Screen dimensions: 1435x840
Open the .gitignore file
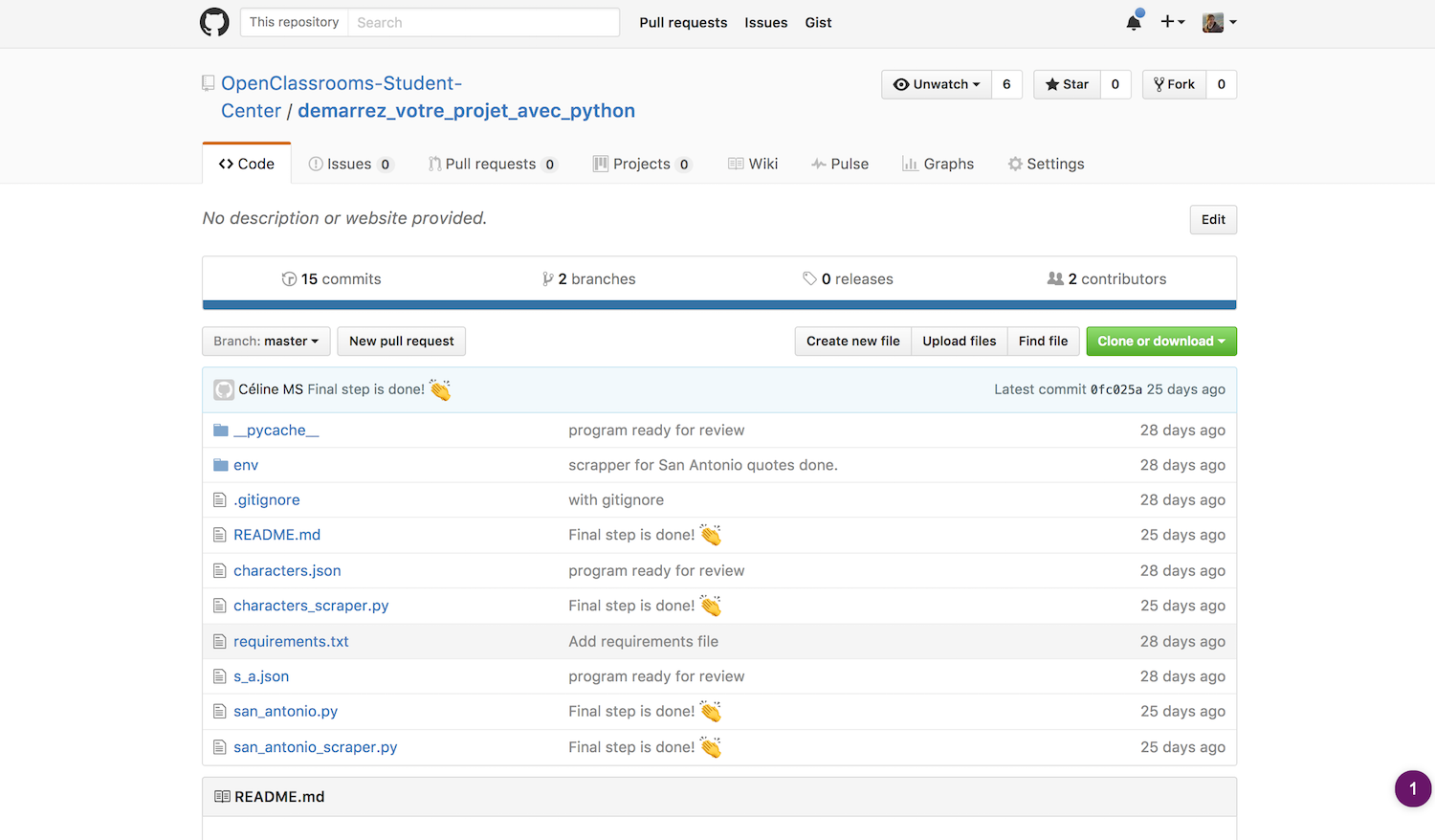(267, 500)
